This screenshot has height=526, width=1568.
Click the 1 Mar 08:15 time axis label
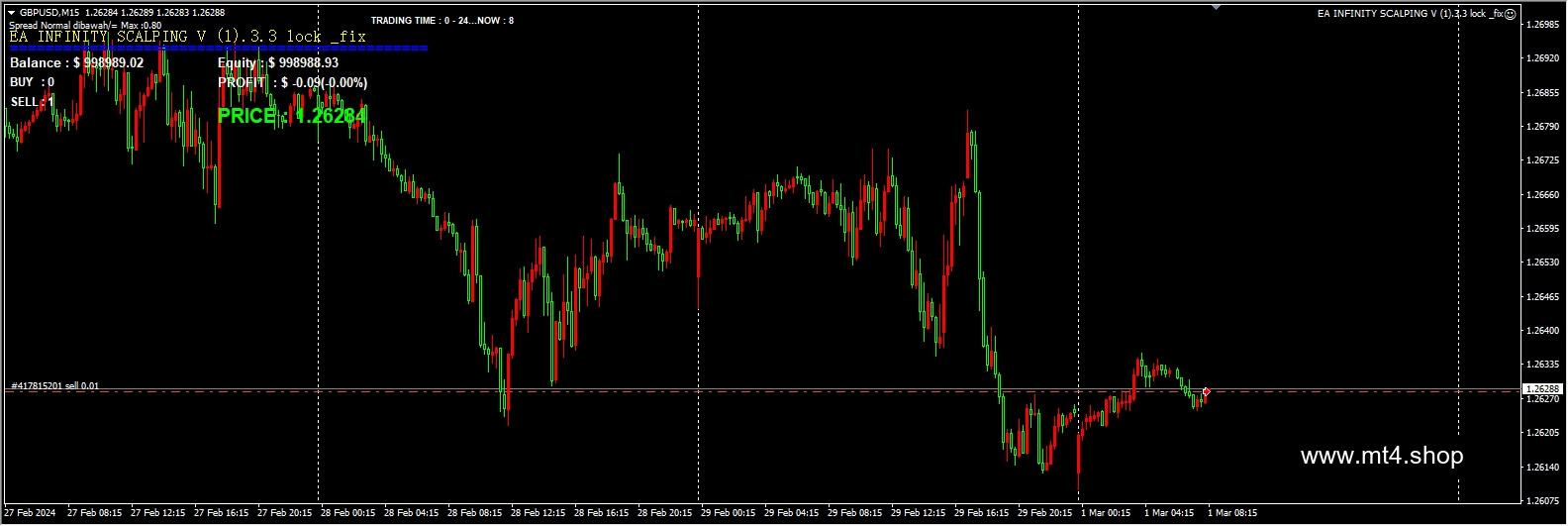tap(1233, 513)
